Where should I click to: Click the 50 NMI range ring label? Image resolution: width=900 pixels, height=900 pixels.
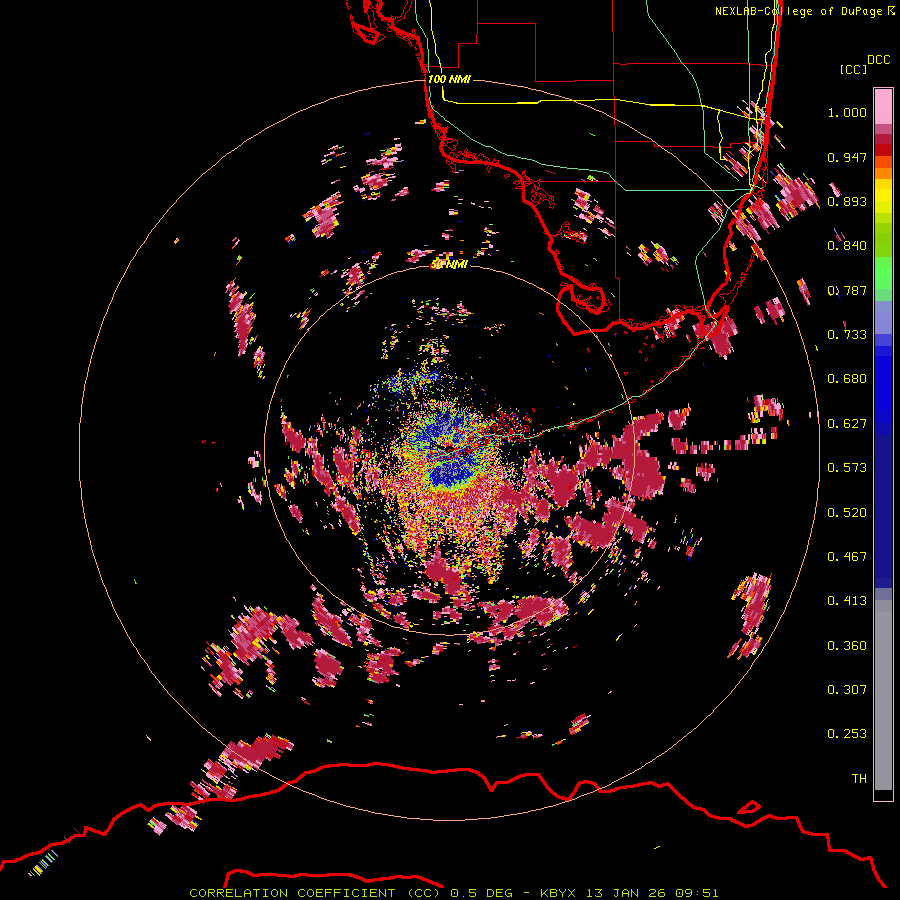(x=449, y=265)
